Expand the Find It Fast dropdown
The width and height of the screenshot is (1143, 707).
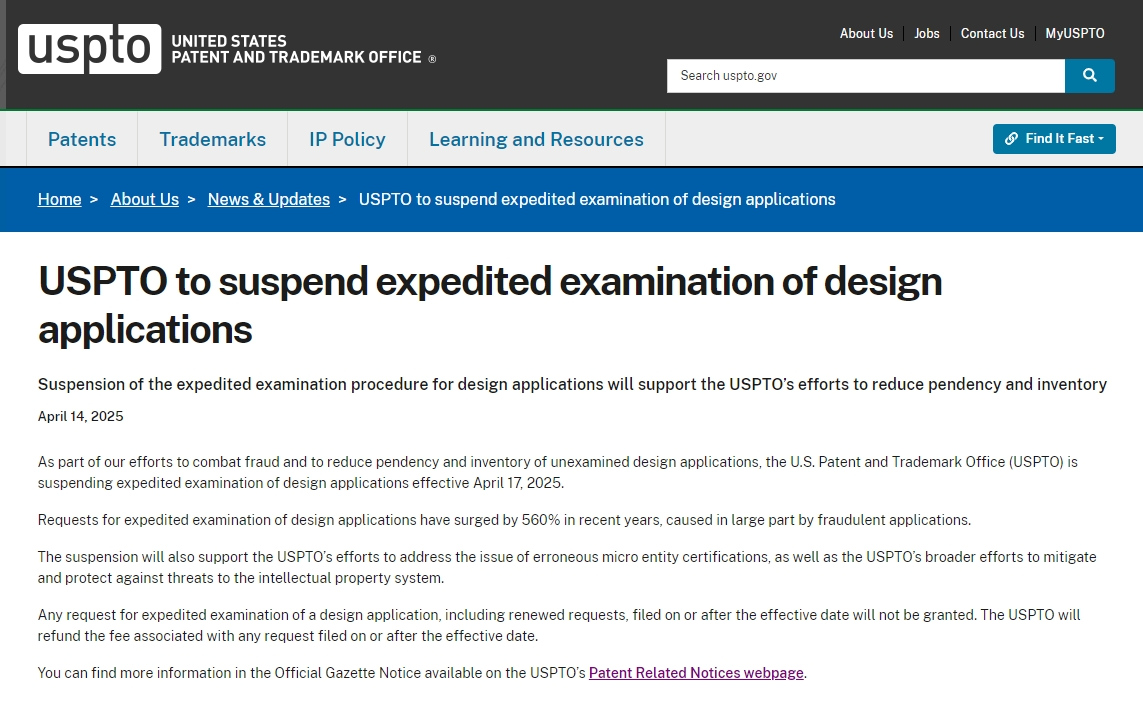(x=1054, y=138)
